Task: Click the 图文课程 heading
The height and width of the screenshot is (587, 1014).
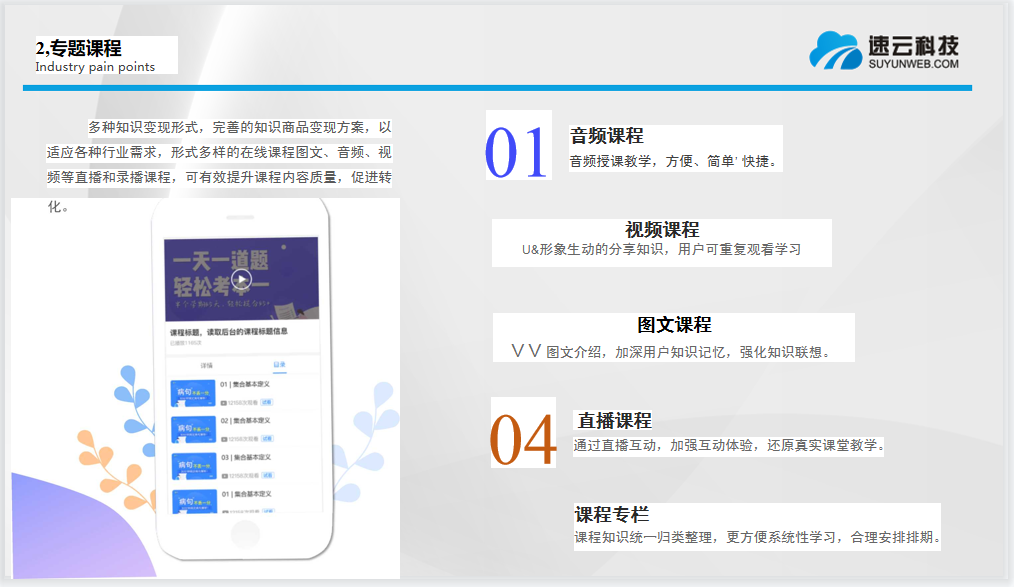Action: pos(674,325)
